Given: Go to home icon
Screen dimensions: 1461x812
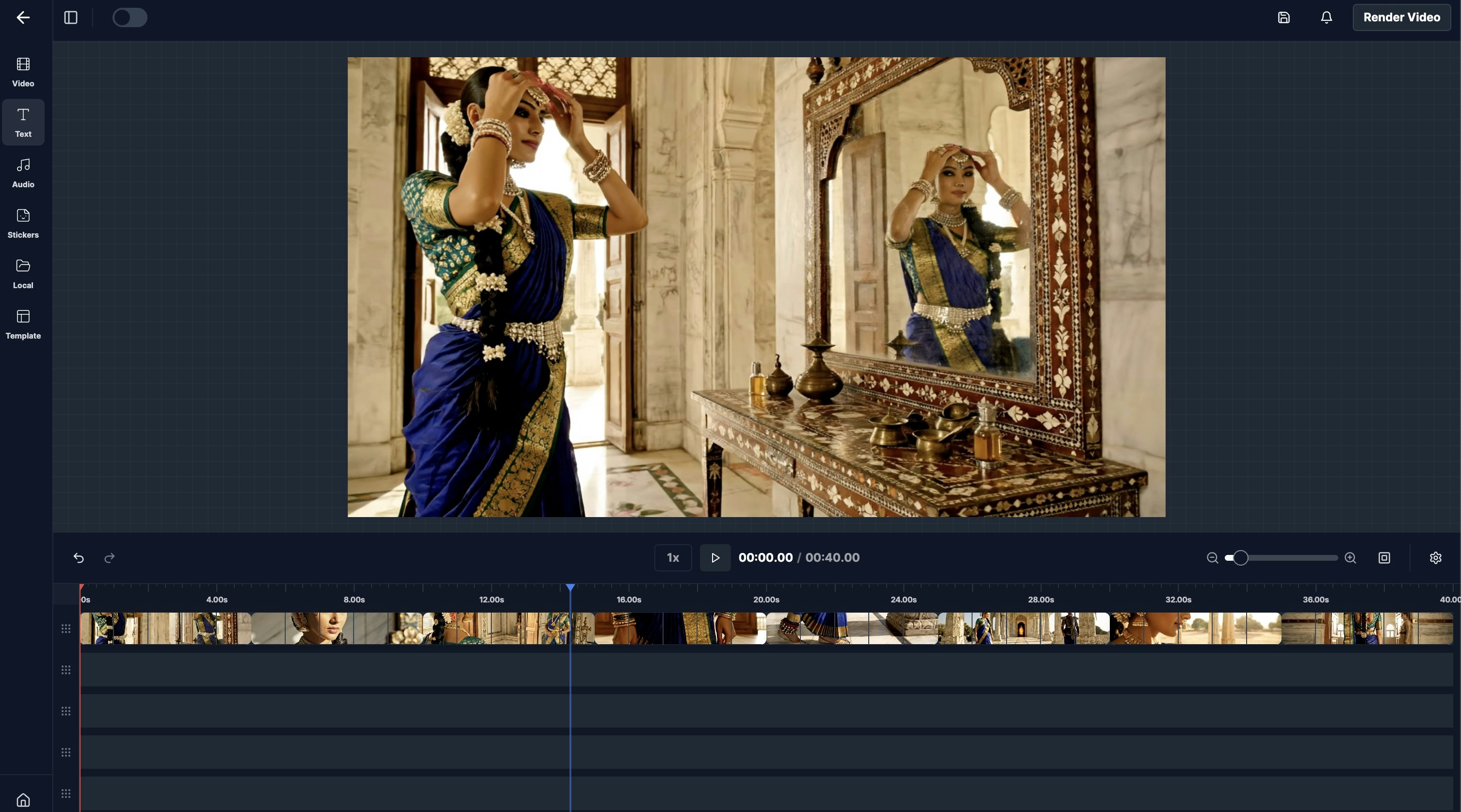Looking at the screenshot, I should (x=23, y=799).
